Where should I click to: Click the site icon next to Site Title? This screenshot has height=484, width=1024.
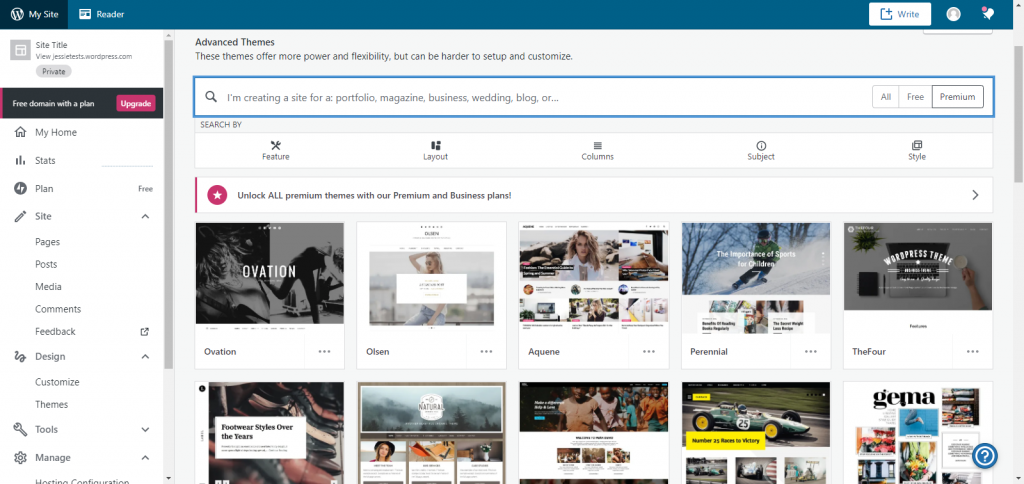click(x=20, y=50)
